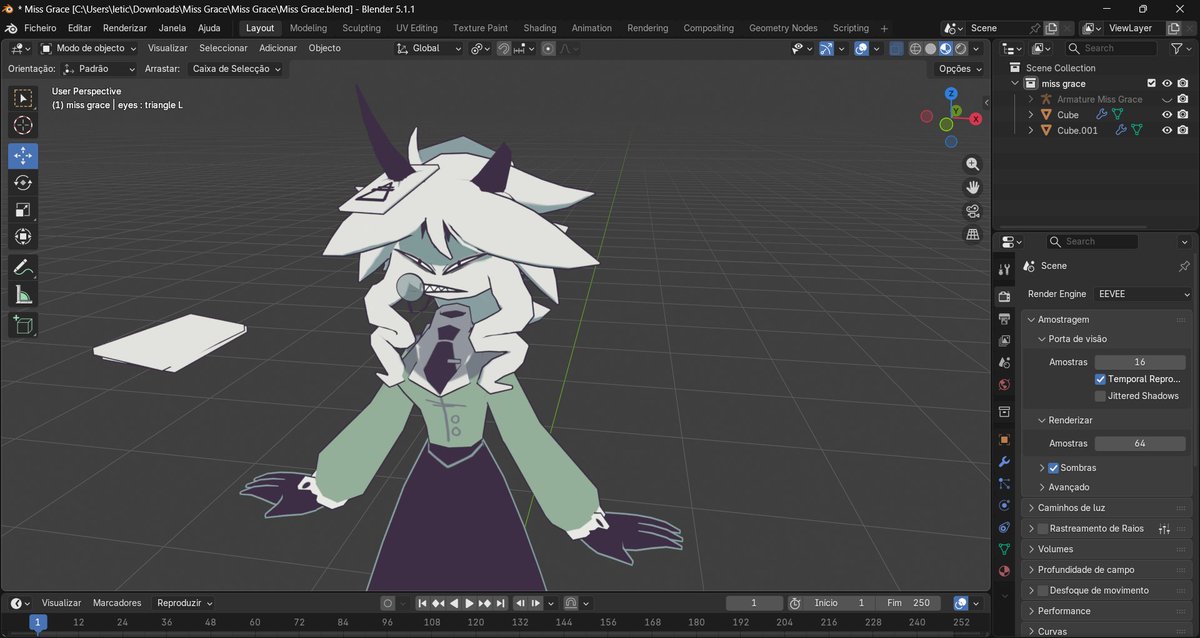Open the Reproduzir timeline menu
The height and width of the screenshot is (638, 1200).
(185, 603)
